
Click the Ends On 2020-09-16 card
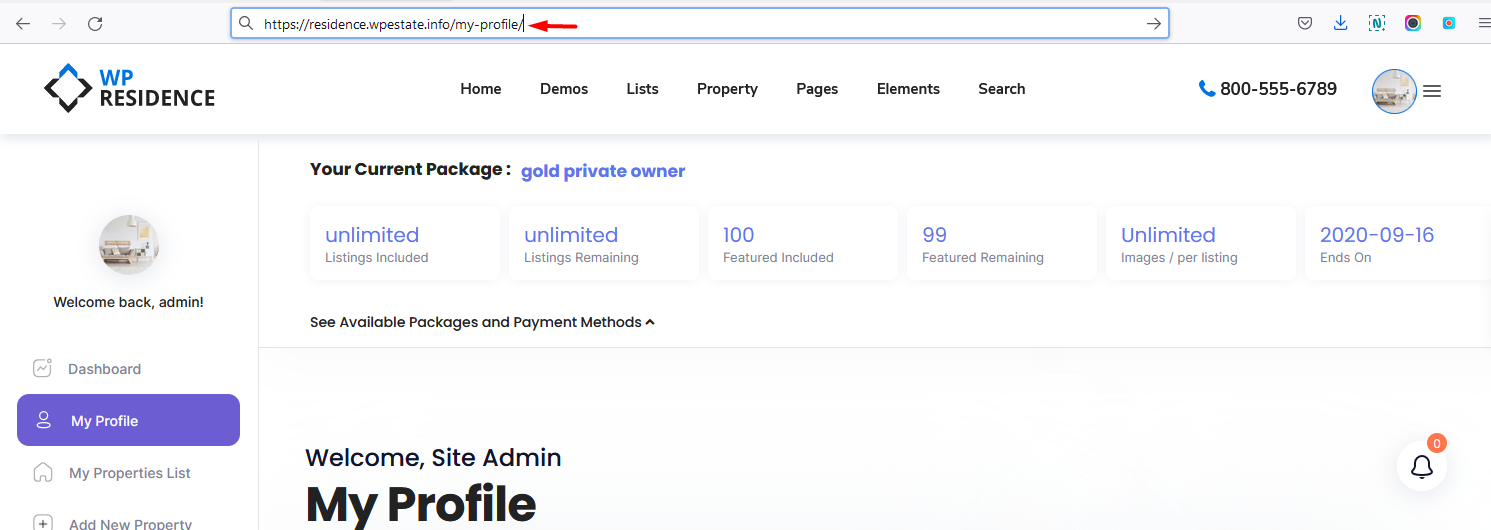[x=1398, y=243]
